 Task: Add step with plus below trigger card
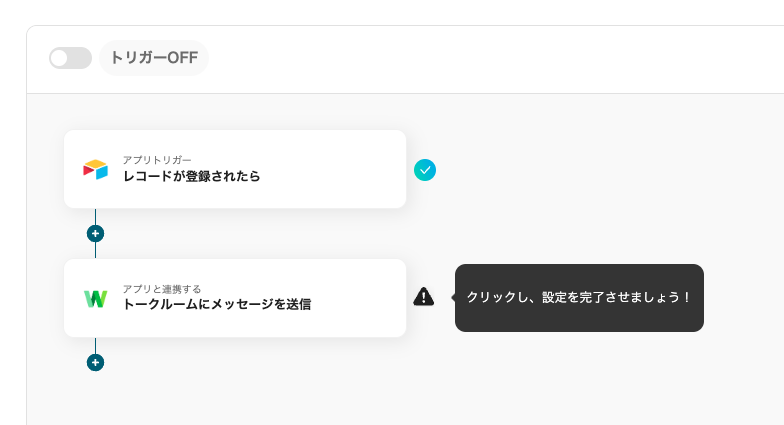point(95,234)
